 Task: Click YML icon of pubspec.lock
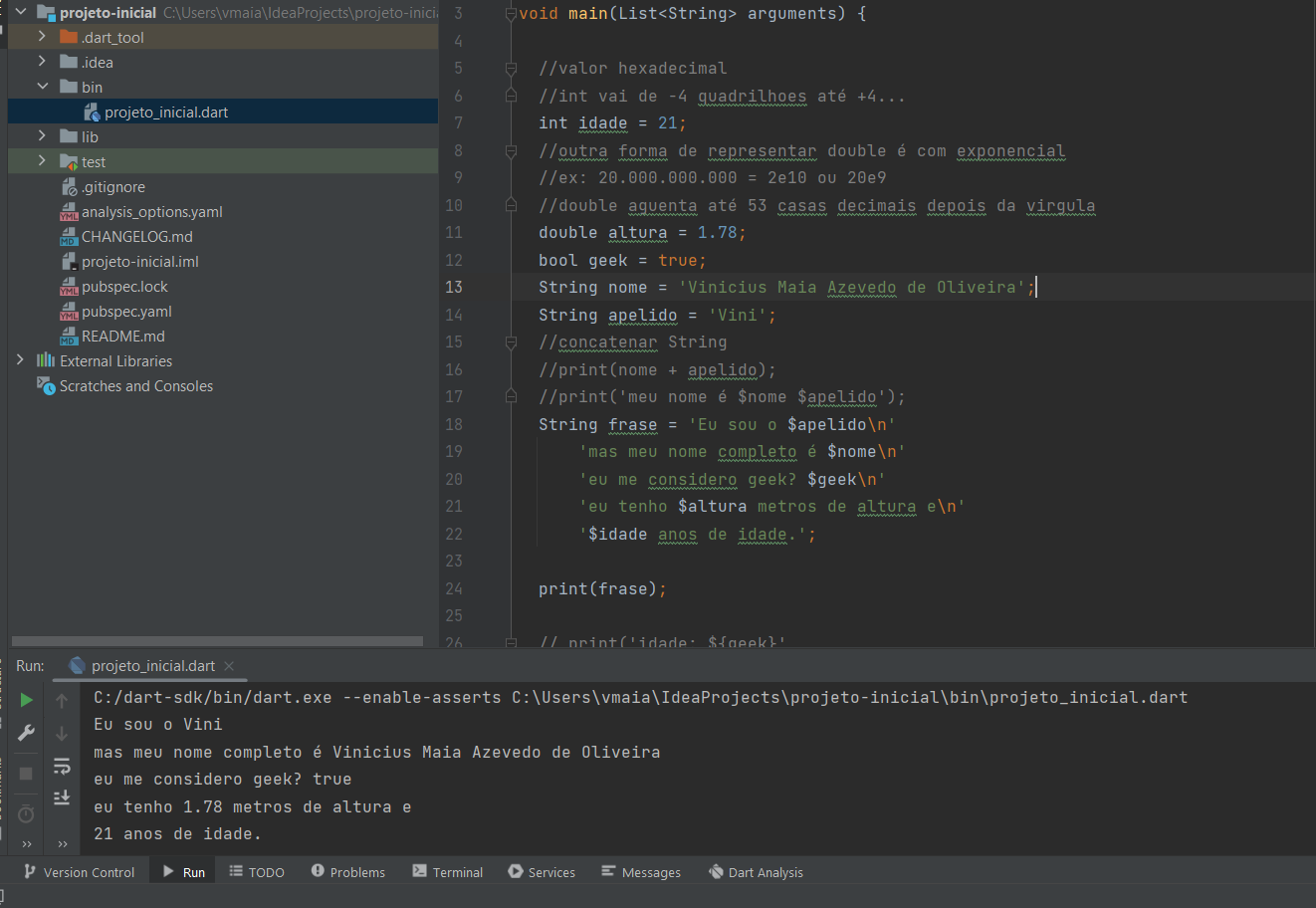(69, 286)
